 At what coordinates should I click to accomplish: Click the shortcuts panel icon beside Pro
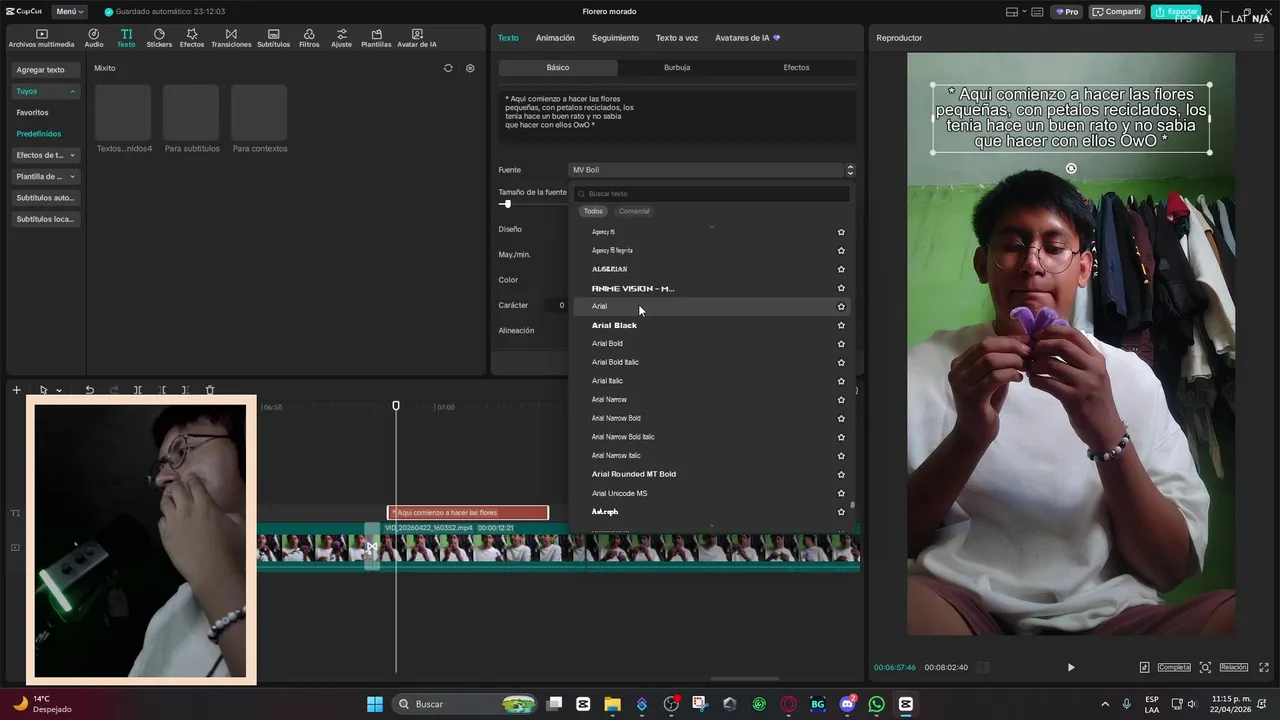[x=1037, y=12]
